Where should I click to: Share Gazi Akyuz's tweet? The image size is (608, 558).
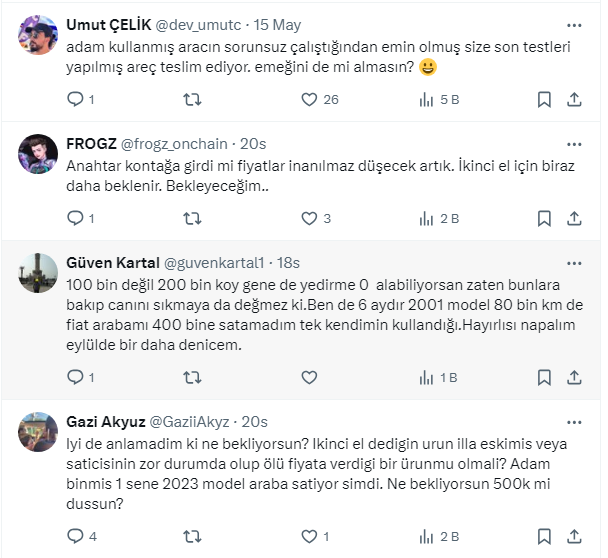(x=575, y=536)
